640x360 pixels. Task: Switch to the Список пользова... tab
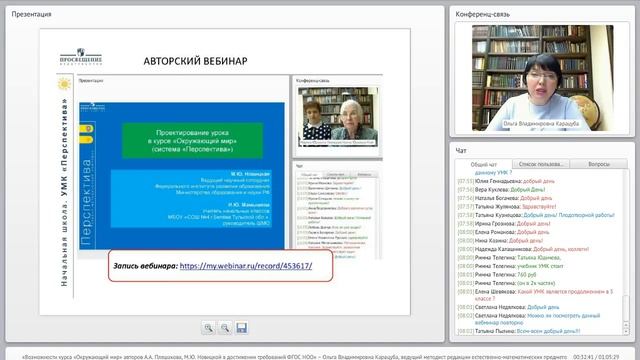click(x=541, y=164)
